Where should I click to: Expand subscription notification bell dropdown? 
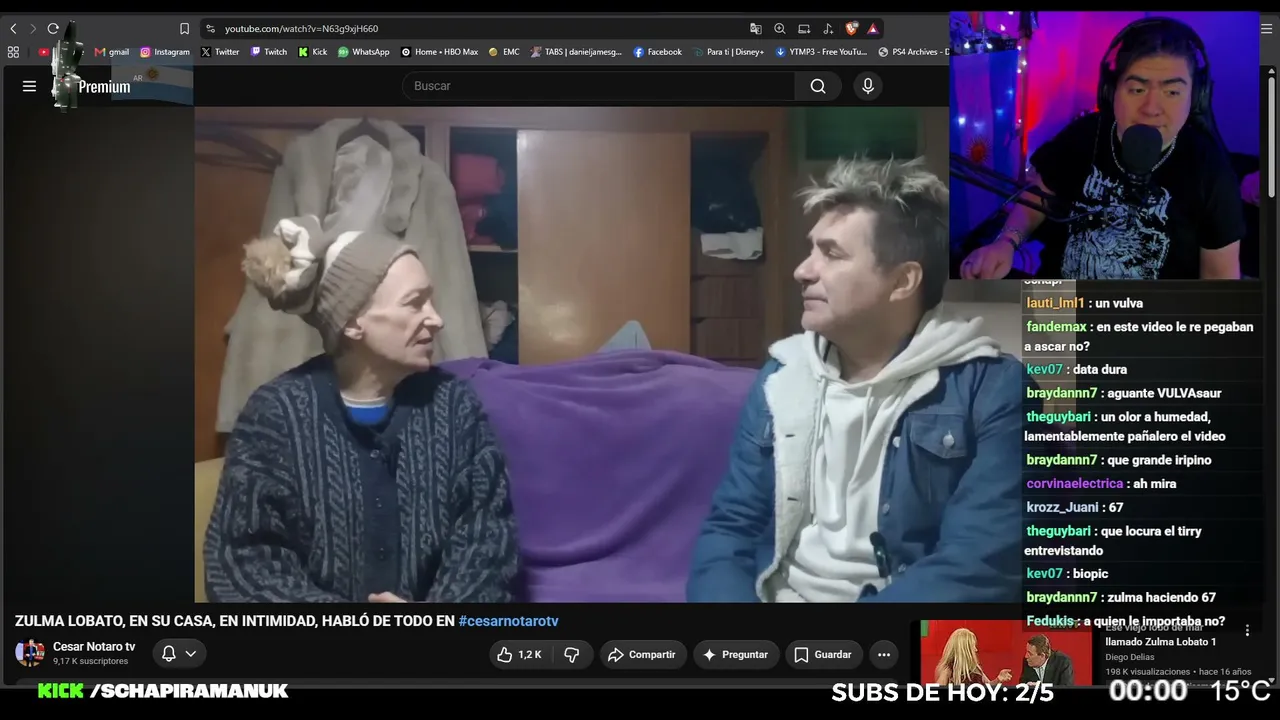tap(179, 654)
